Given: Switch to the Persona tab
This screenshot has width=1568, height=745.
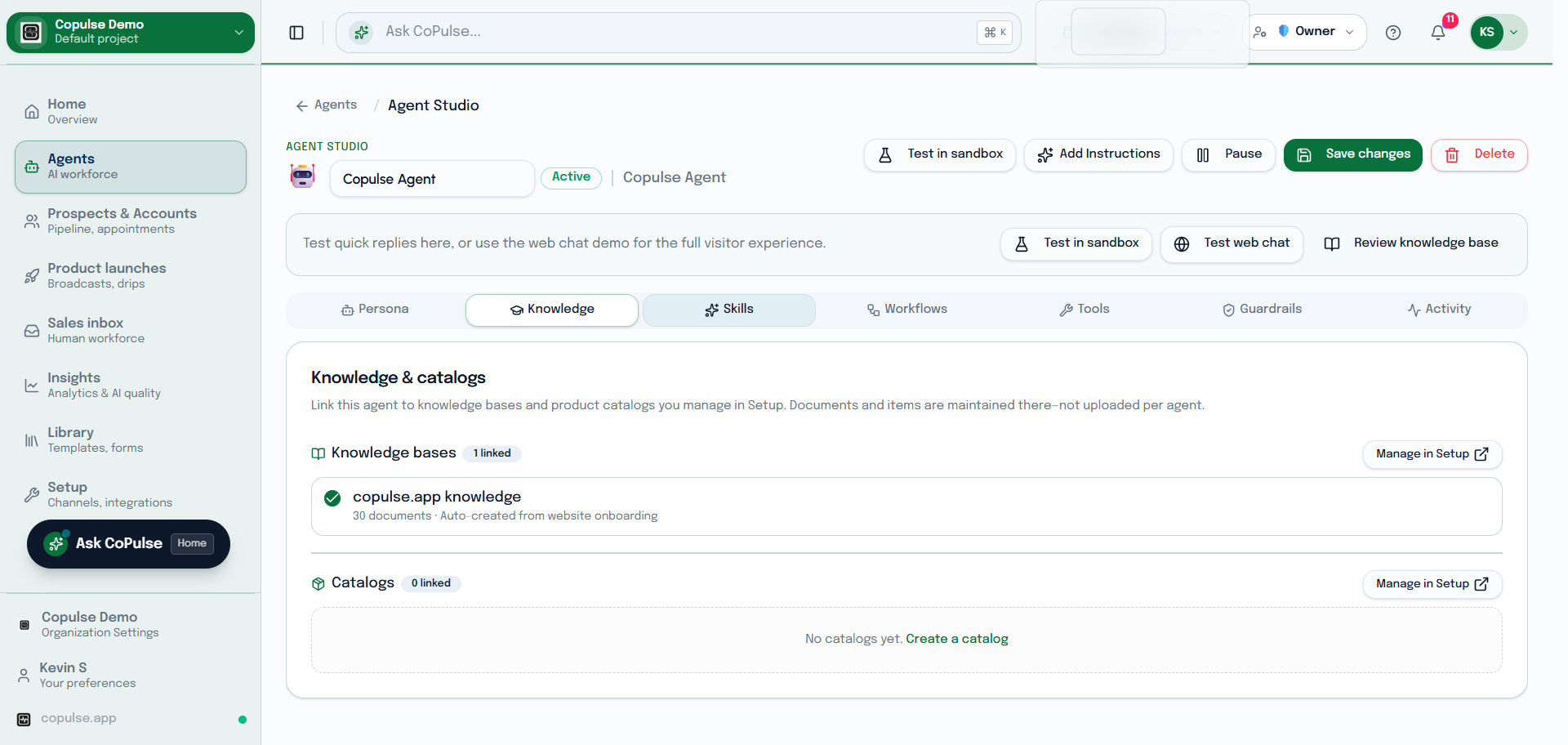Looking at the screenshot, I should (x=375, y=310).
